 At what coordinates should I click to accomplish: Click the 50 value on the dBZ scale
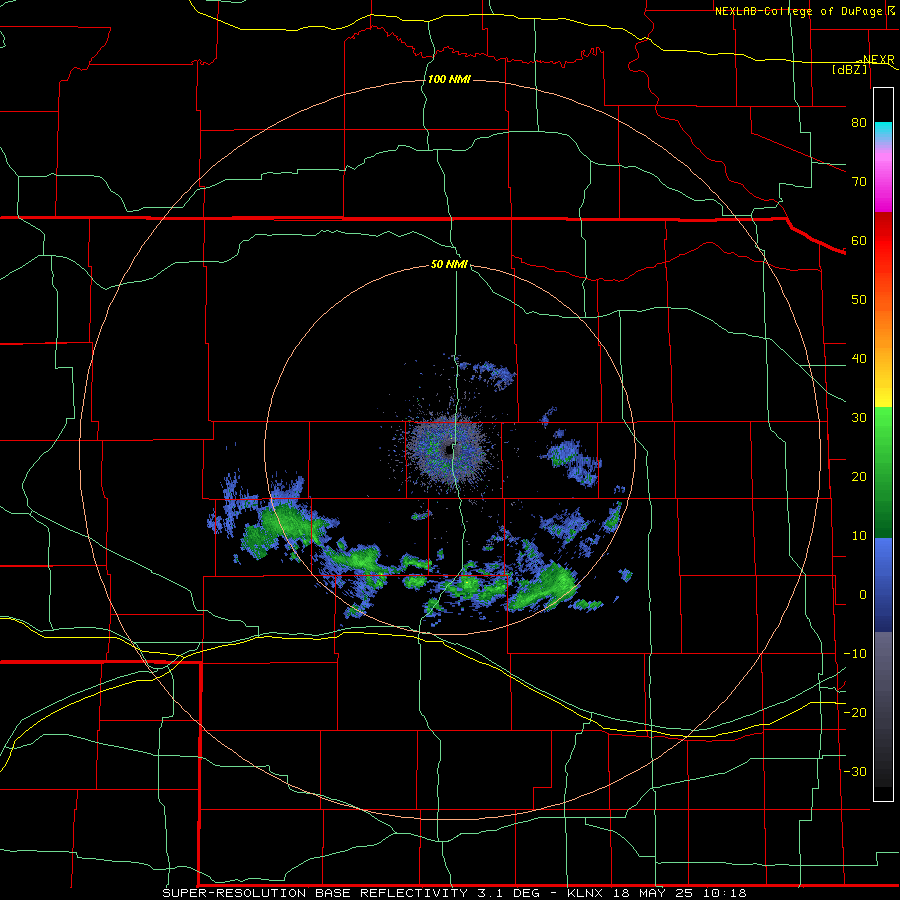click(859, 300)
